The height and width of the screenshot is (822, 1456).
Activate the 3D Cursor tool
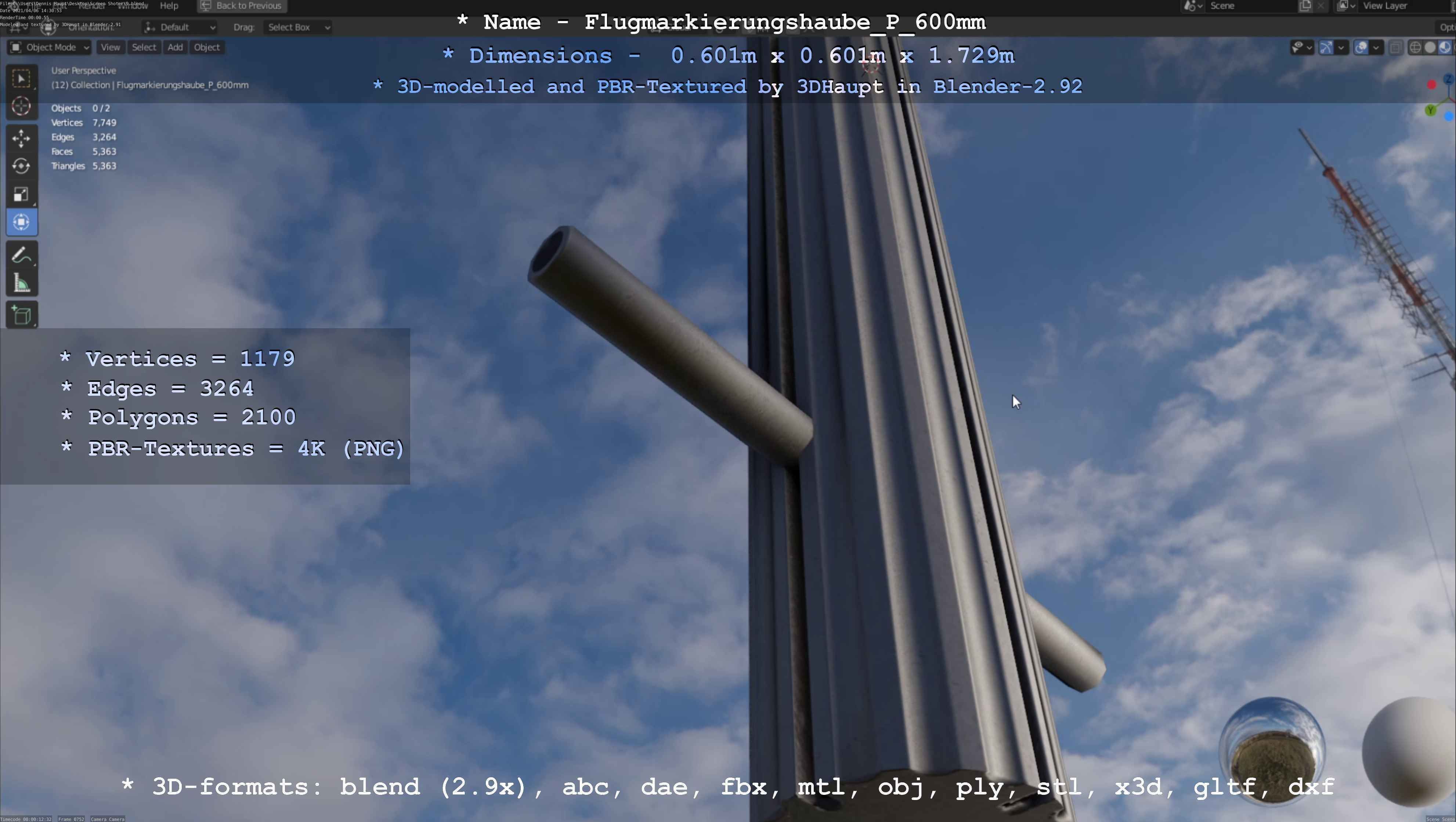tap(21, 106)
